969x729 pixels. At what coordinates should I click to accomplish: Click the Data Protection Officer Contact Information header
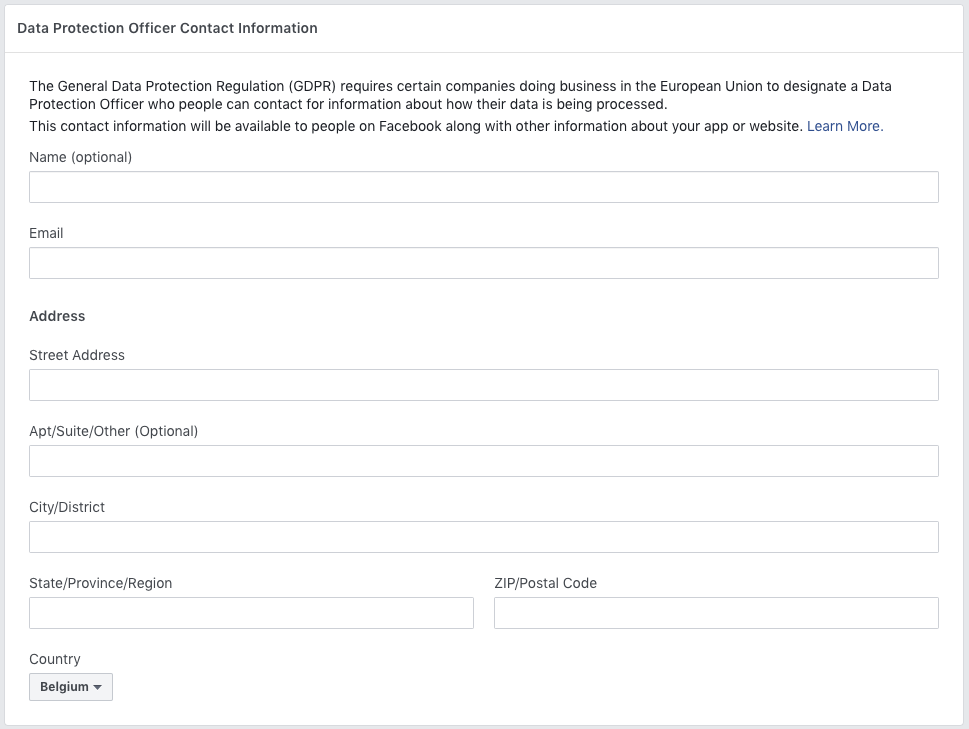167,28
